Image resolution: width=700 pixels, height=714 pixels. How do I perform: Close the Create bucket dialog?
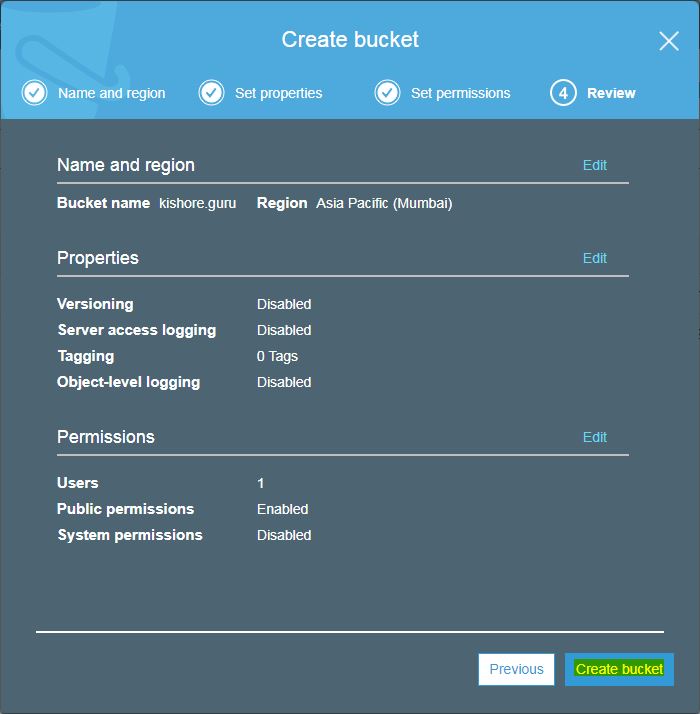669,41
